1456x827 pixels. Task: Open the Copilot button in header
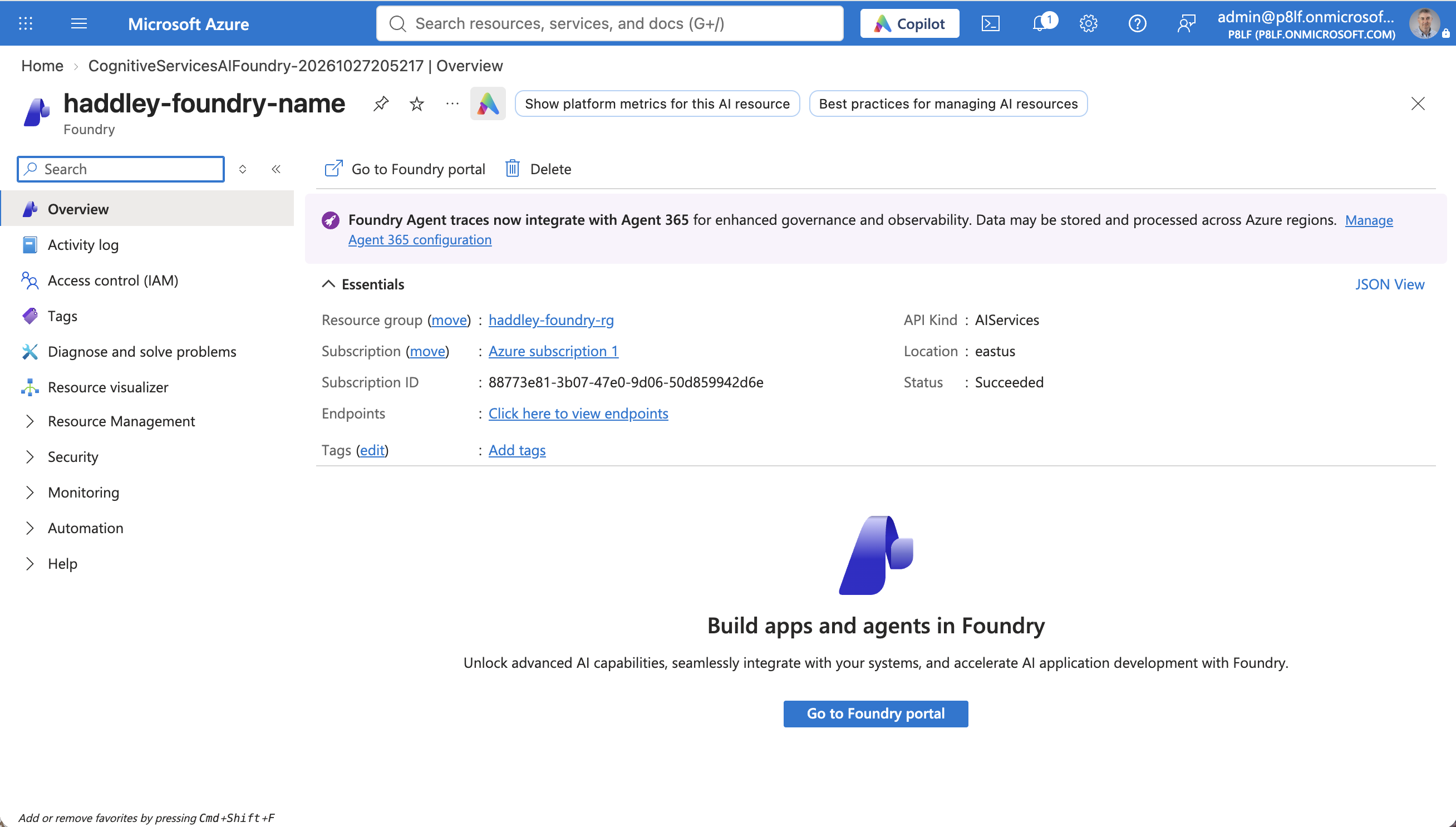coord(909,23)
